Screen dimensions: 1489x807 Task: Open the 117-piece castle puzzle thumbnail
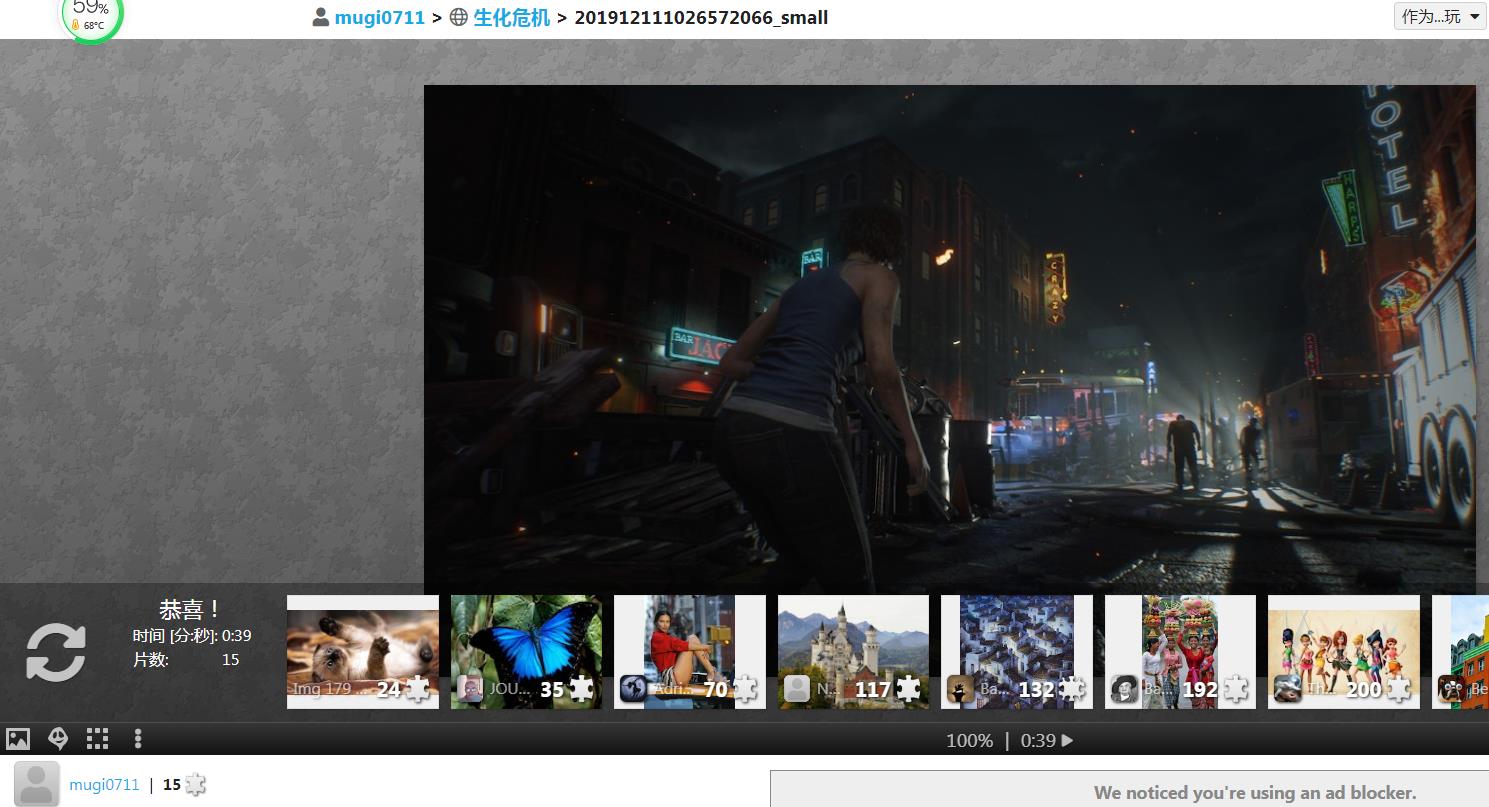pyautogui.click(x=853, y=651)
